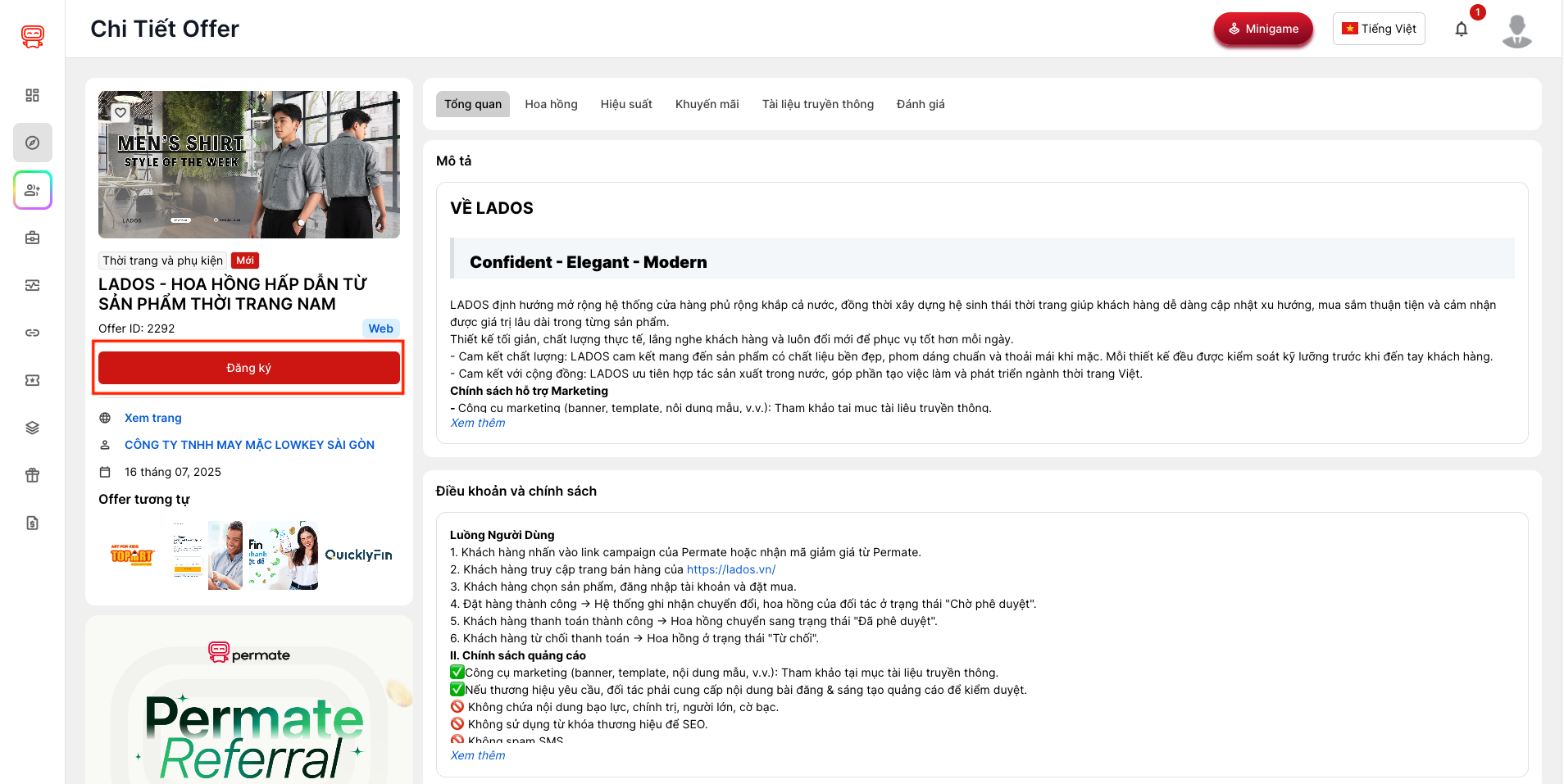The width and height of the screenshot is (1564, 784).
Task: Open the voucher ticket icon in sidebar
Action: pos(33,380)
